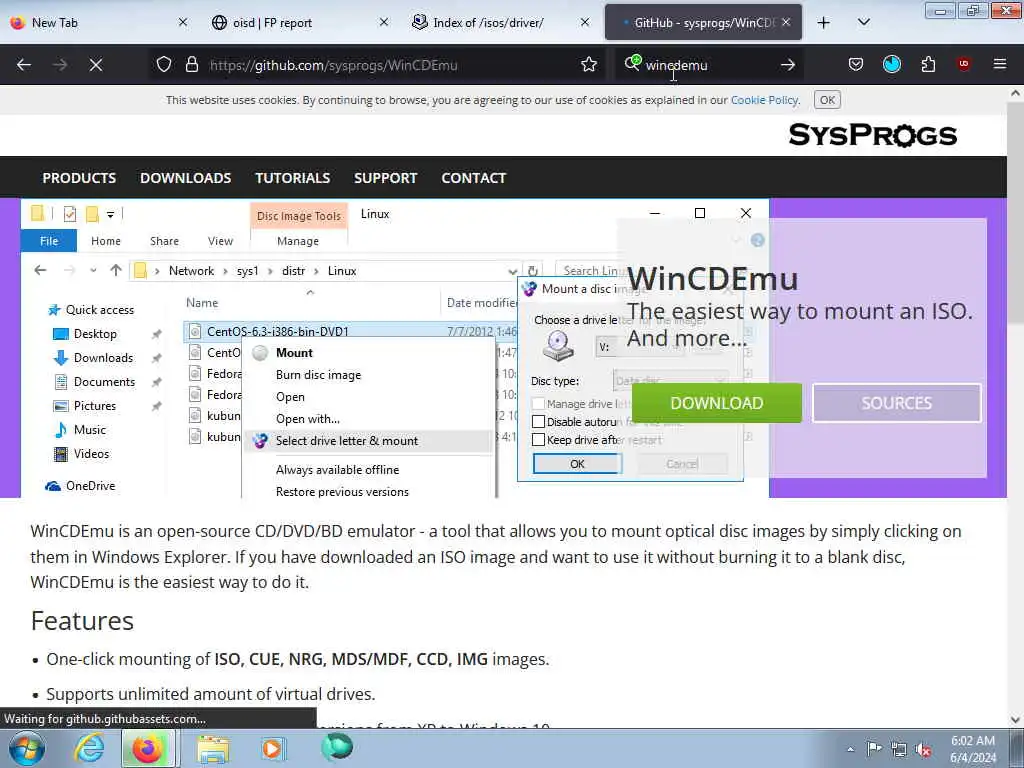
Task: Open the uBlock Origin extension icon
Action: [x=963, y=64]
